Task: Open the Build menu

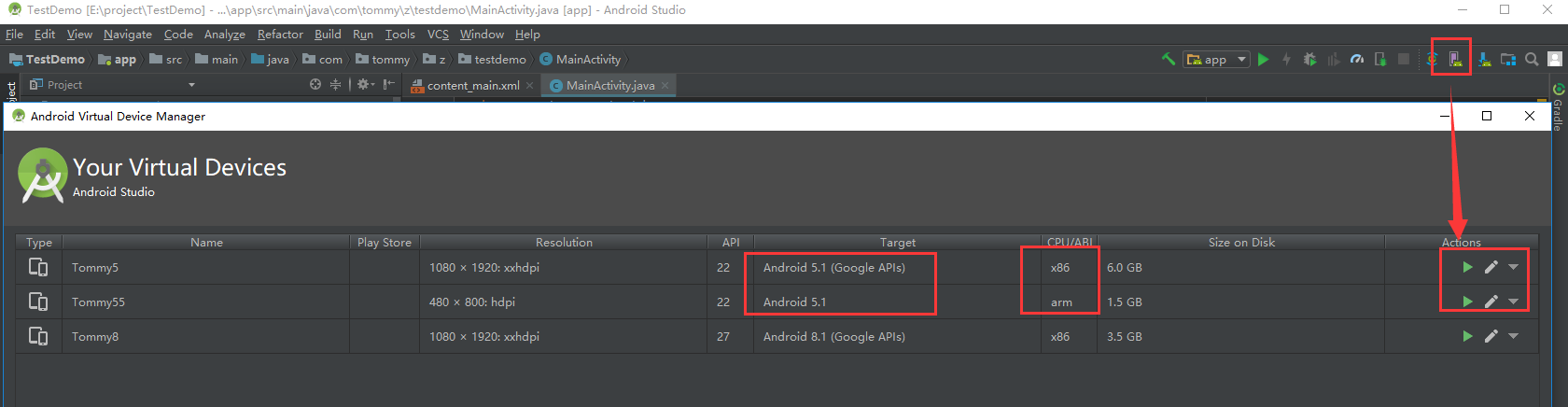Action: coord(328,35)
